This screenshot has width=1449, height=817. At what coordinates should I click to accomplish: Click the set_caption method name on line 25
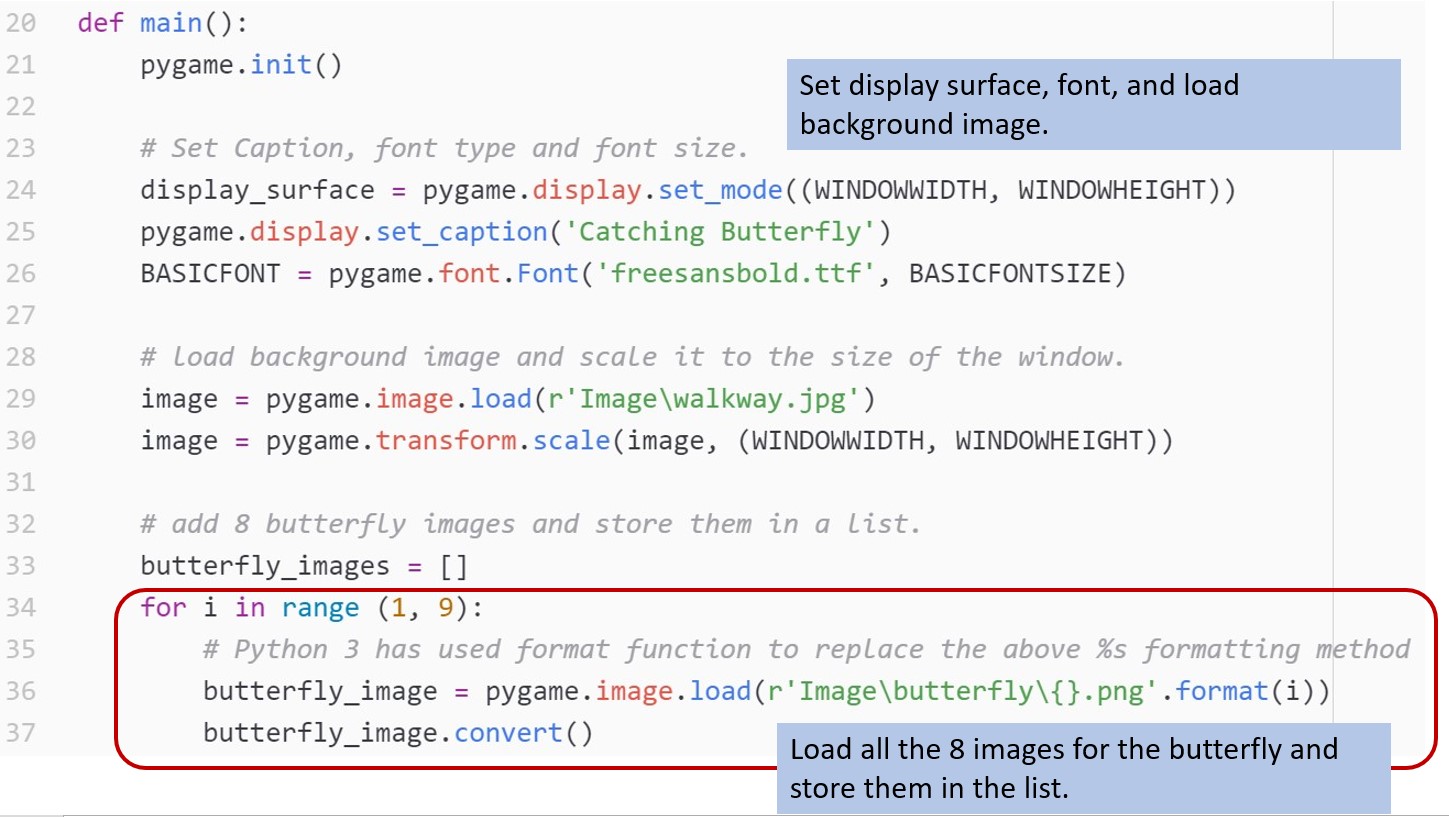tap(462, 231)
